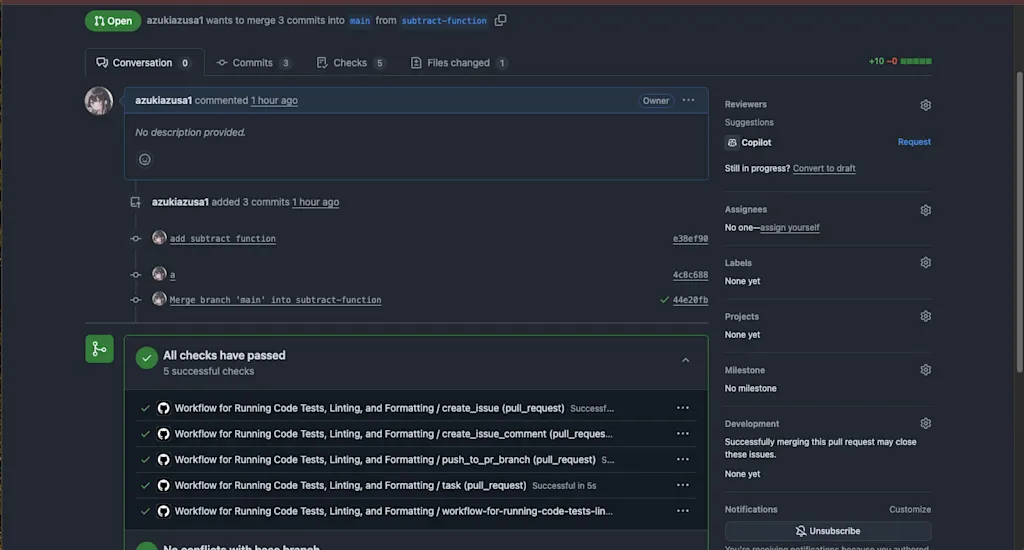Click GitHub logo of create_issue check row

pyautogui.click(x=163, y=408)
